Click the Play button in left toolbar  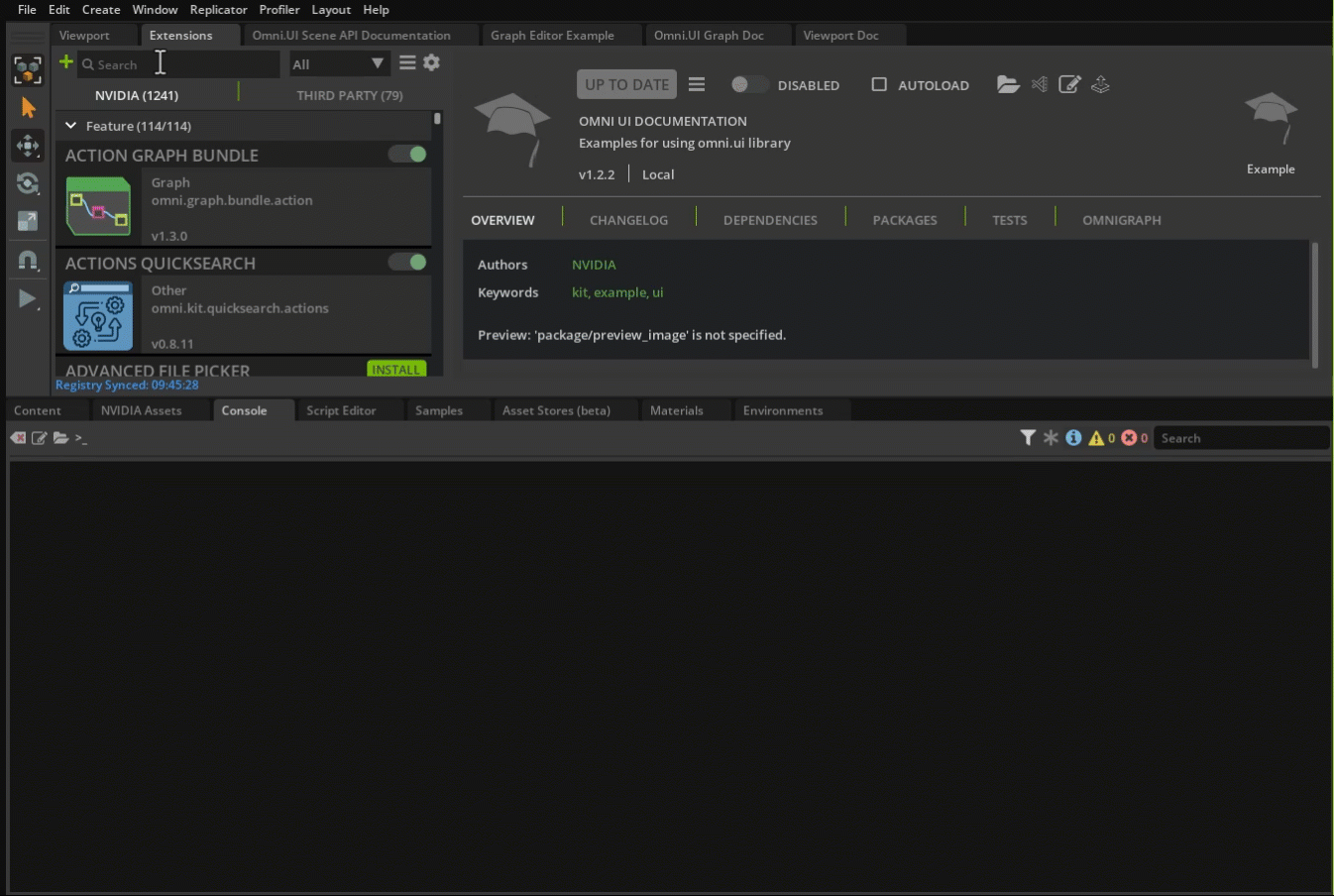(x=28, y=298)
